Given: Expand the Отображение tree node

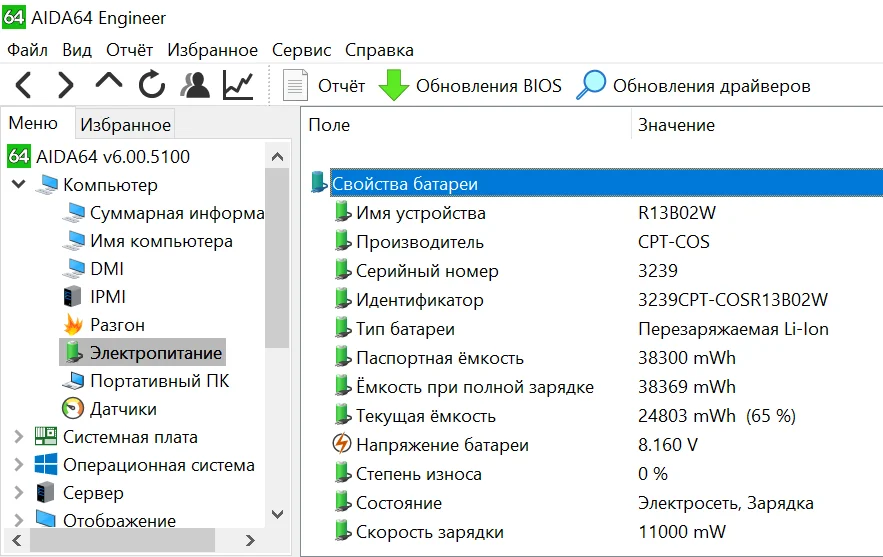Looking at the screenshot, I should click(x=19, y=519).
